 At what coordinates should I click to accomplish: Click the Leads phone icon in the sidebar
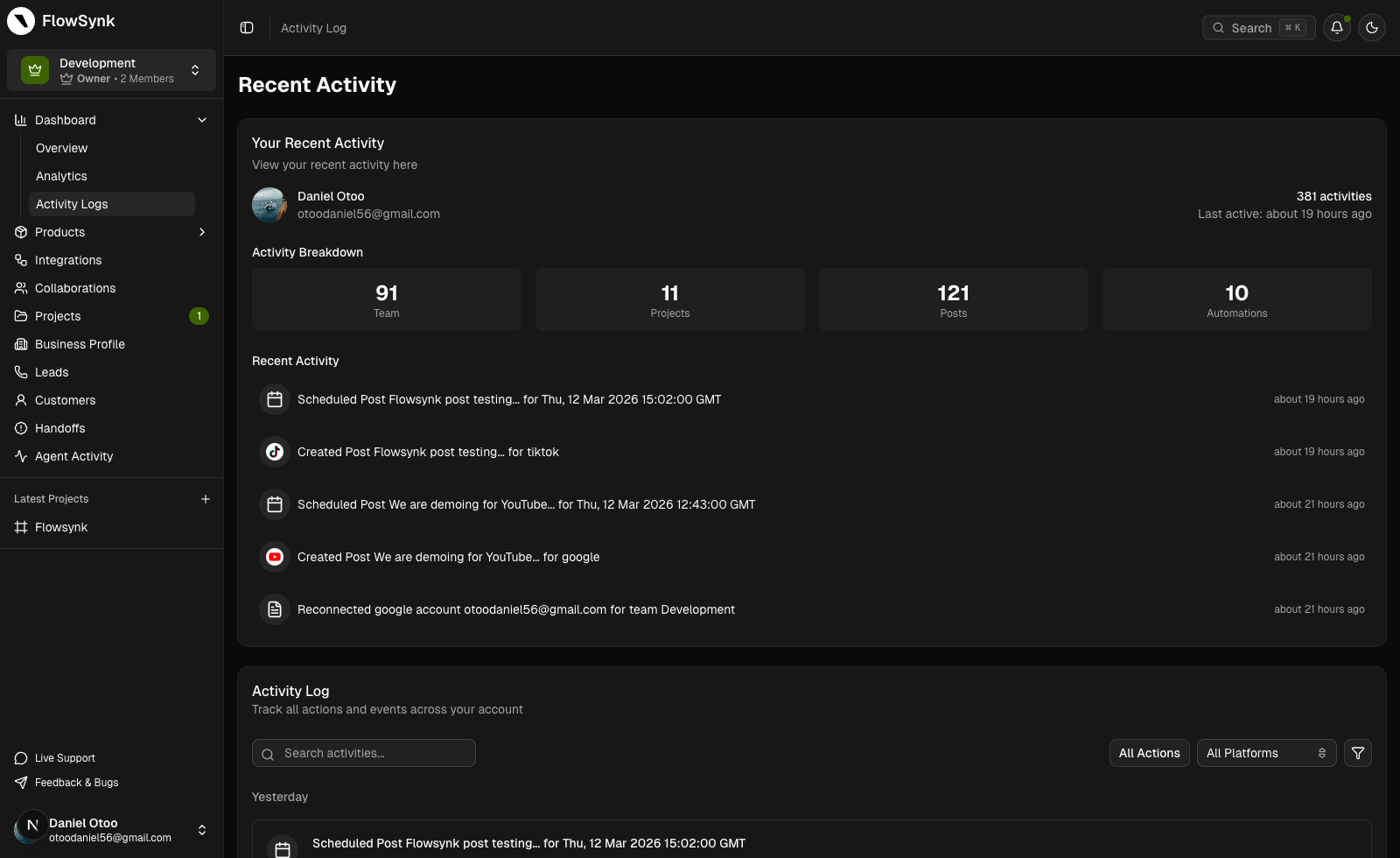click(x=20, y=372)
